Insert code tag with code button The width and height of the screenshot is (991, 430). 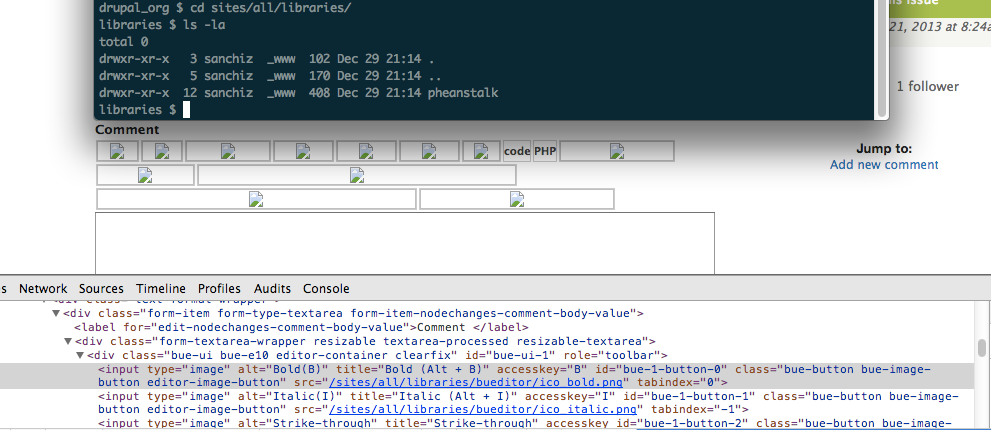pyautogui.click(x=517, y=151)
